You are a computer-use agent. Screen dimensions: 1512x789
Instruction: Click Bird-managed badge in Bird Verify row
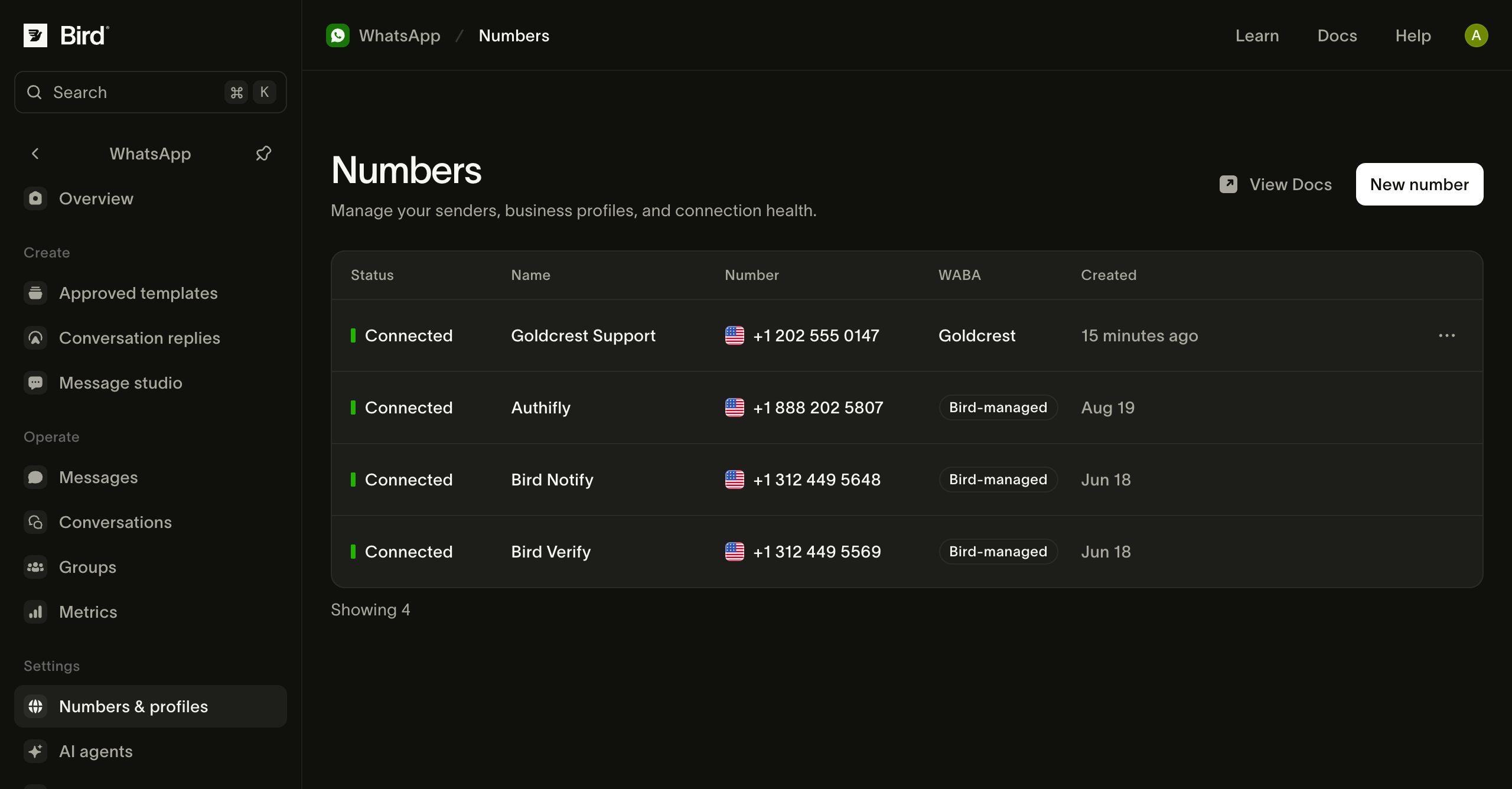coord(998,552)
